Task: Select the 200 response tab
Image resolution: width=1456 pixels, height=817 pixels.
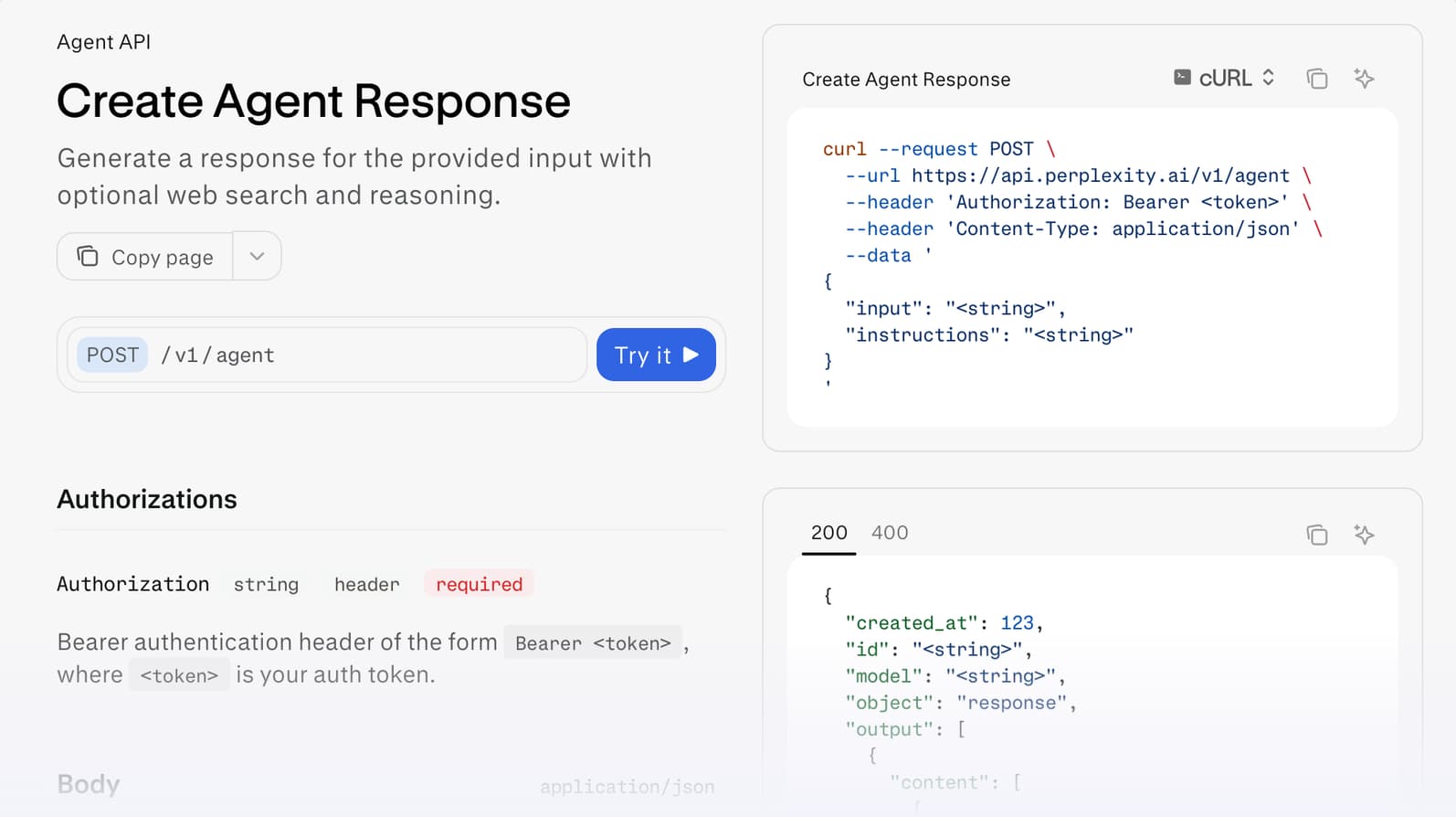Action: [828, 533]
